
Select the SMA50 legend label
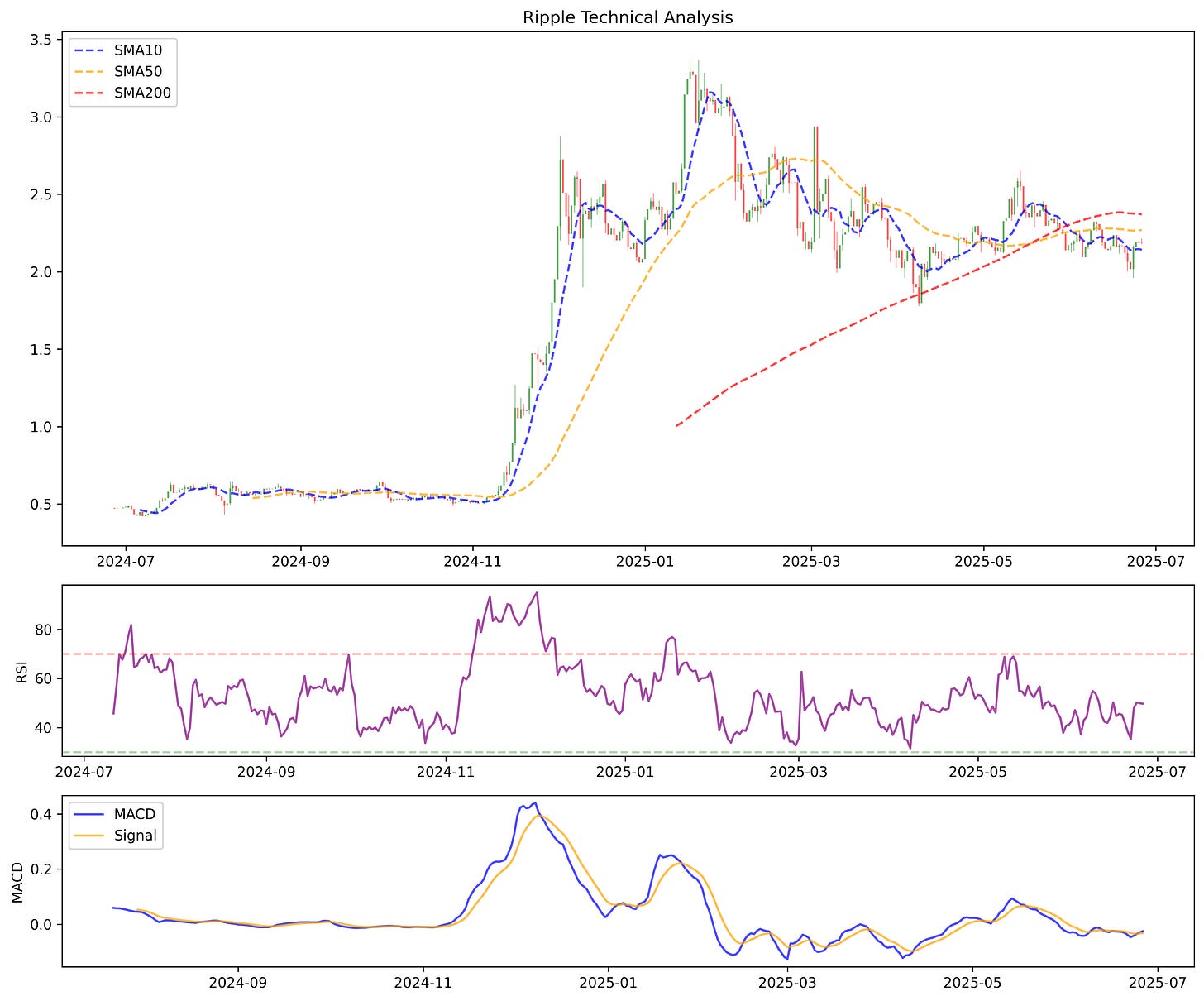coord(138,72)
